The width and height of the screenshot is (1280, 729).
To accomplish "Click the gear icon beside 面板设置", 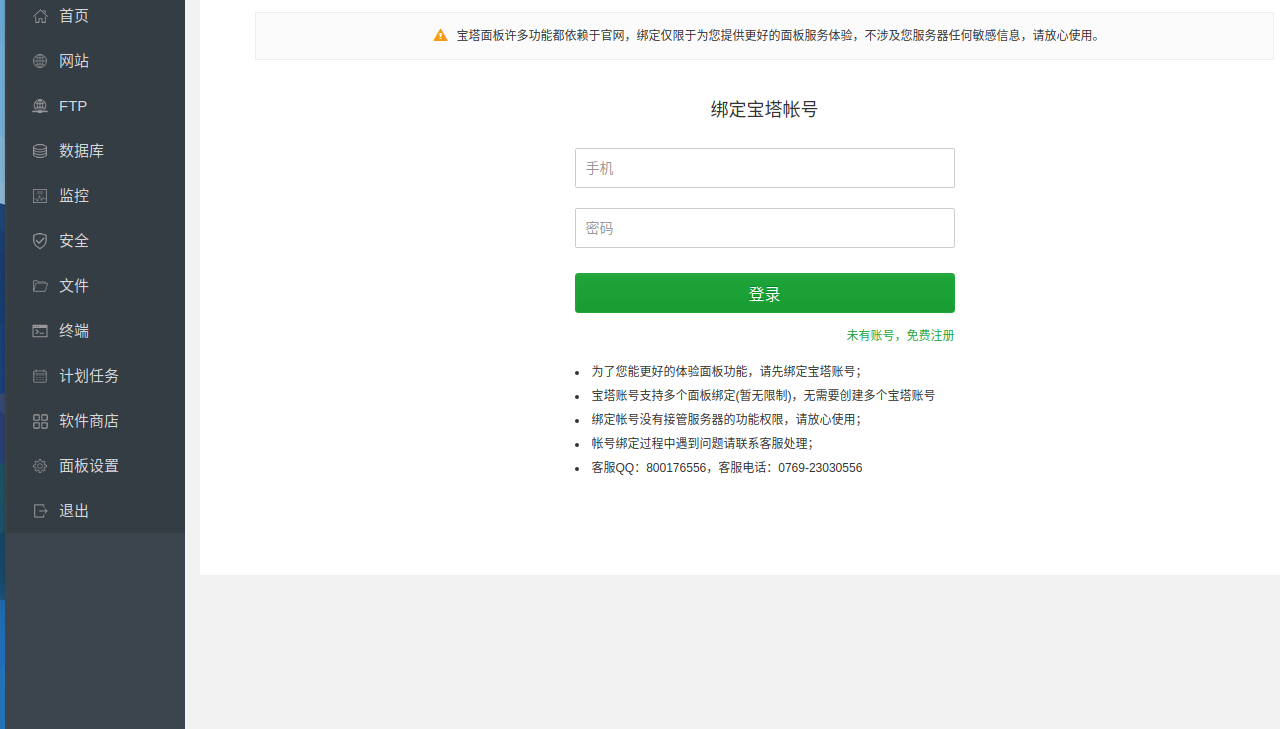I will coord(40,466).
